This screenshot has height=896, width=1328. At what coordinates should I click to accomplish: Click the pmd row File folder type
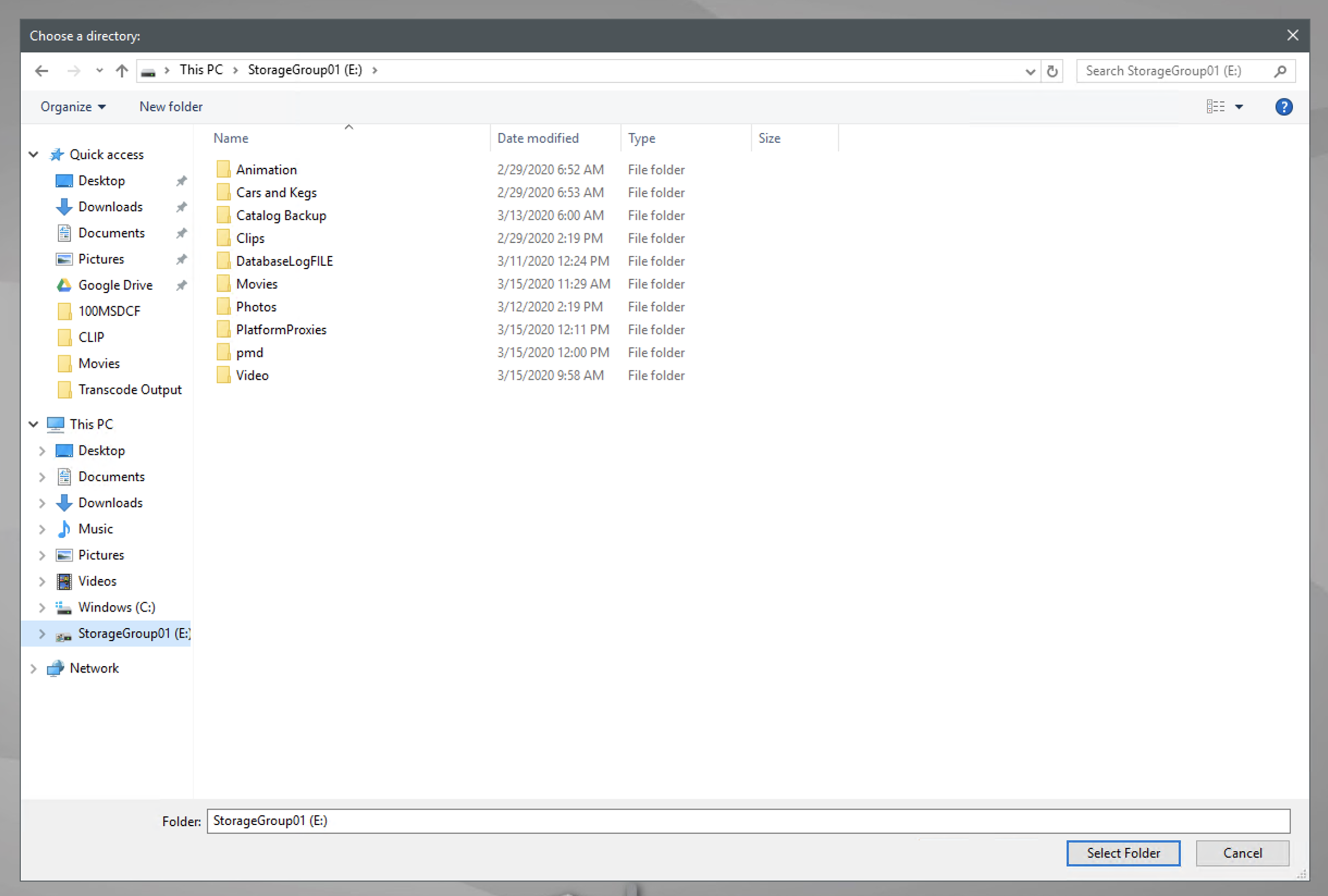tap(656, 353)
